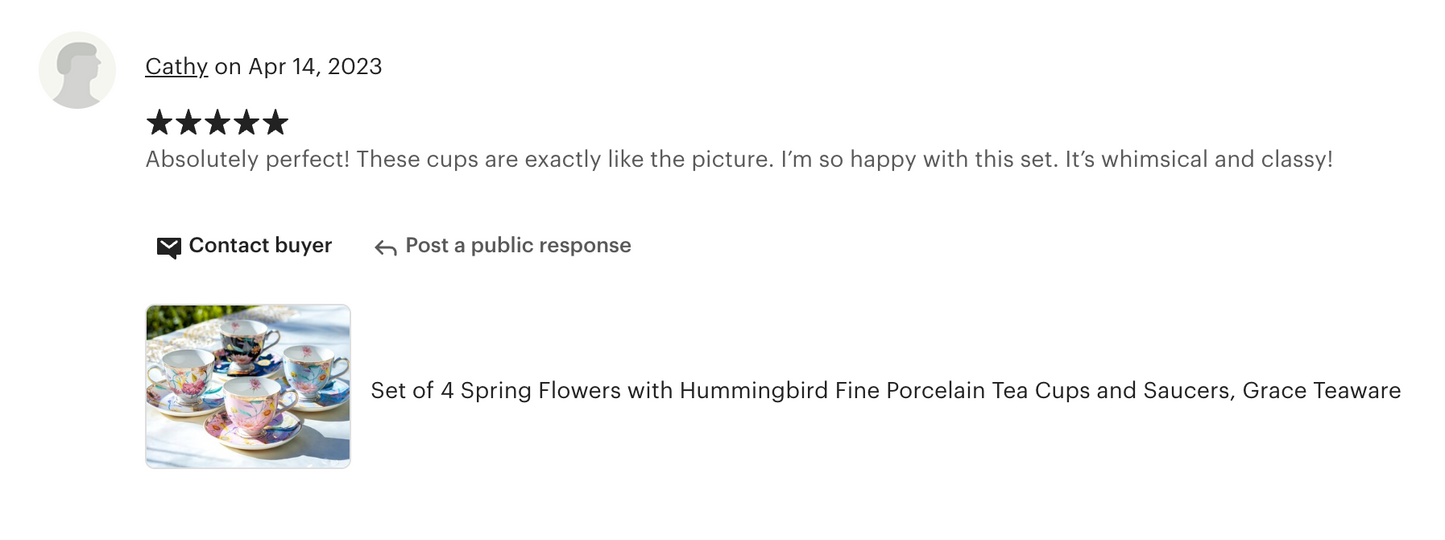
Task: Open the tea cups product thumbnail
Action: point(248,386)
